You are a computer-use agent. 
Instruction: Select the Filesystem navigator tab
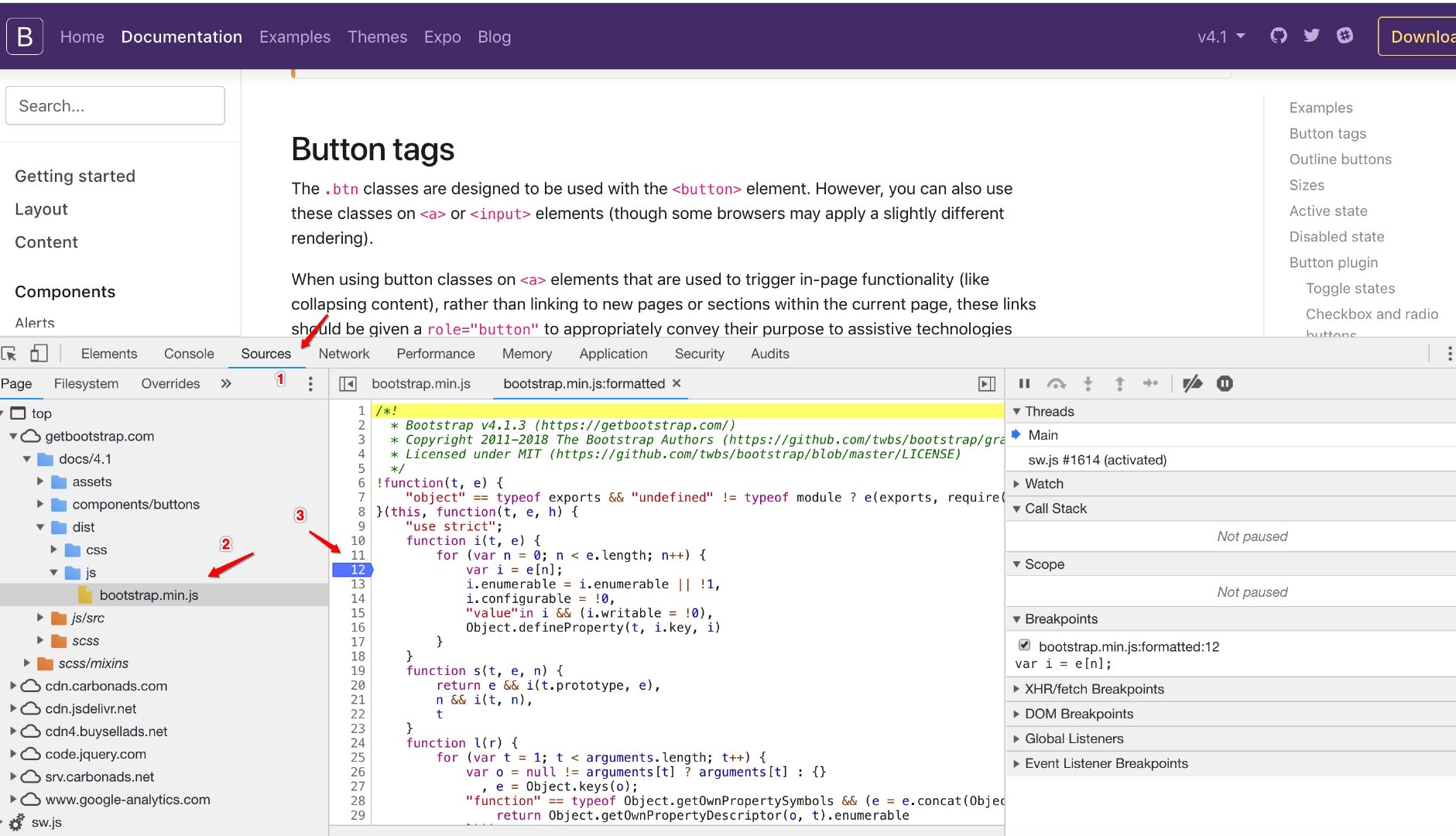click(x=86, y=383)
